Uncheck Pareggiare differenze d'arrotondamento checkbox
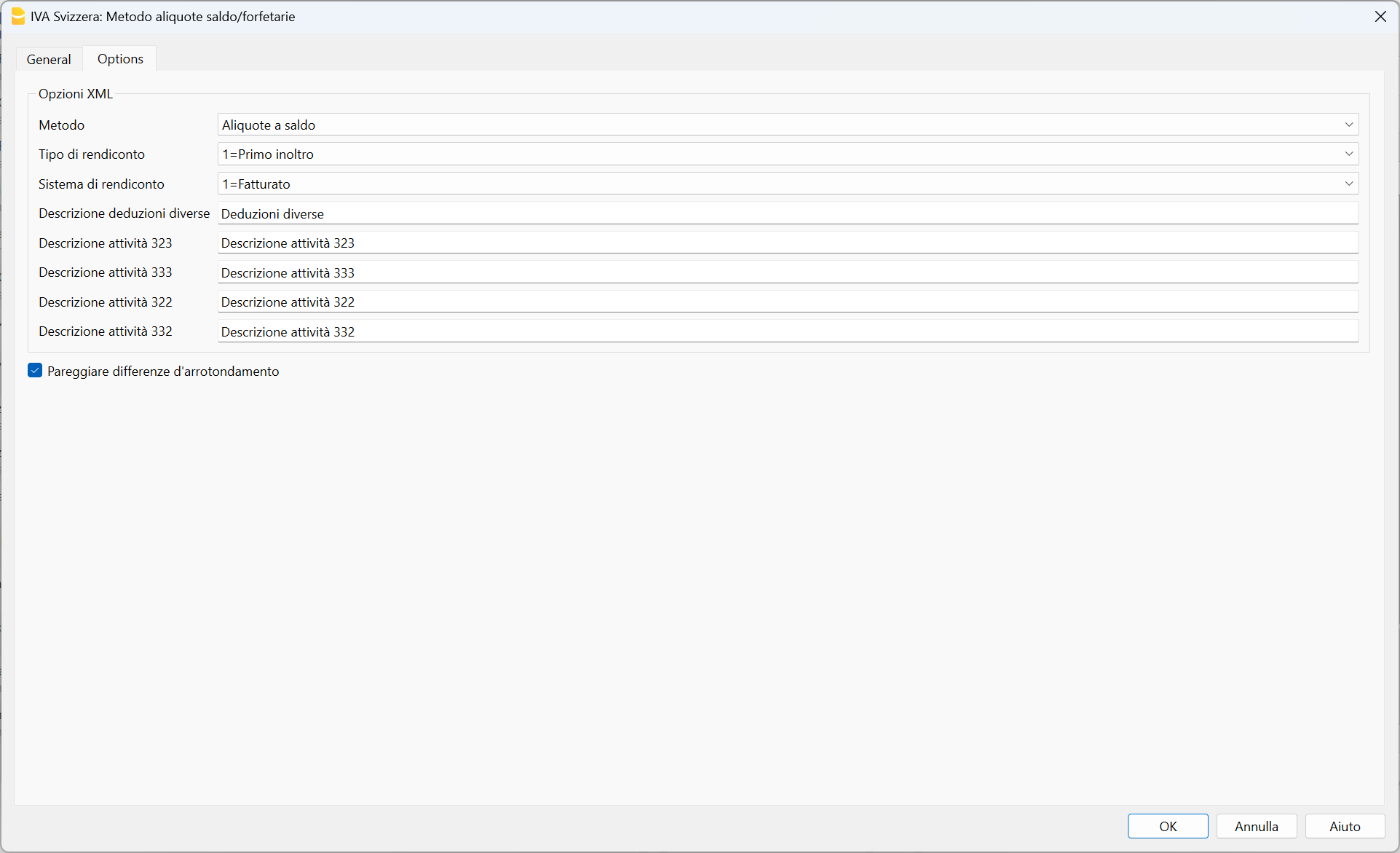Viewport: 1400px width, 853px height. (x=35, y=371)
